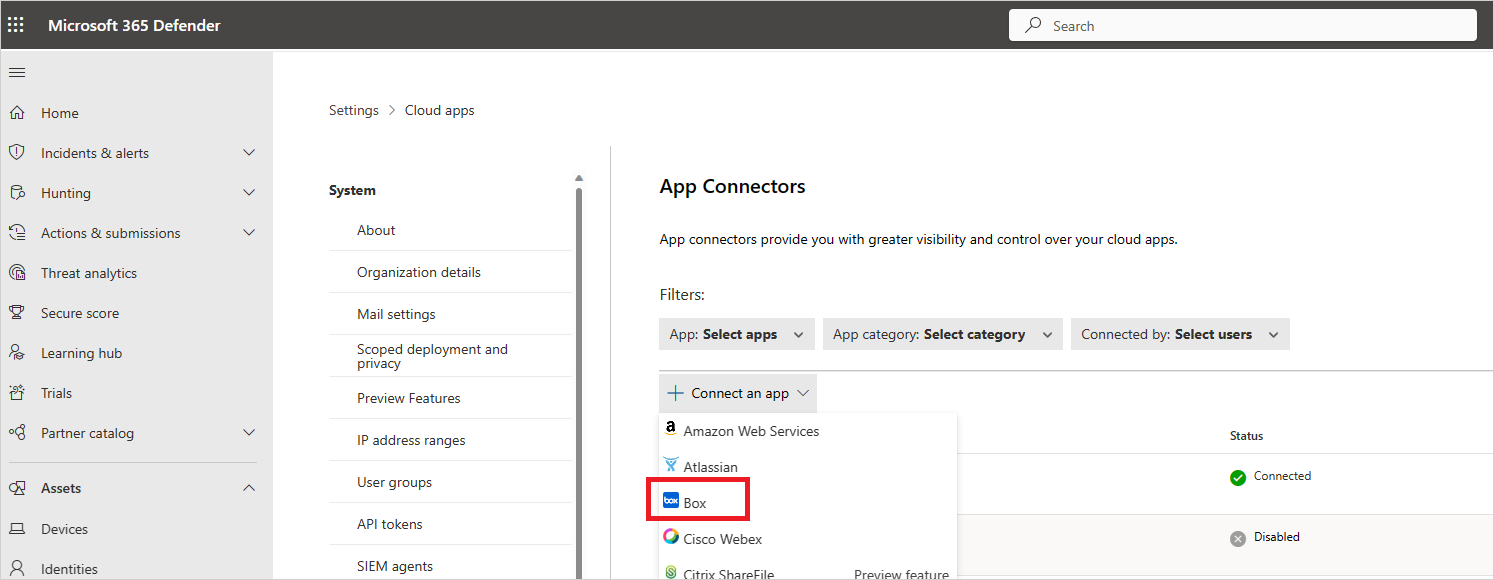Open the App: Select apps filter
The width and height of the screenshot is (1494, 580).
coord(737,335)
